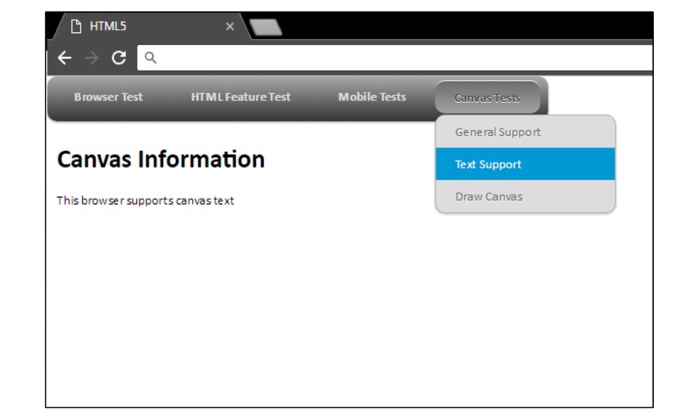Click the Canvas Information heading

[x=161, y=159]
